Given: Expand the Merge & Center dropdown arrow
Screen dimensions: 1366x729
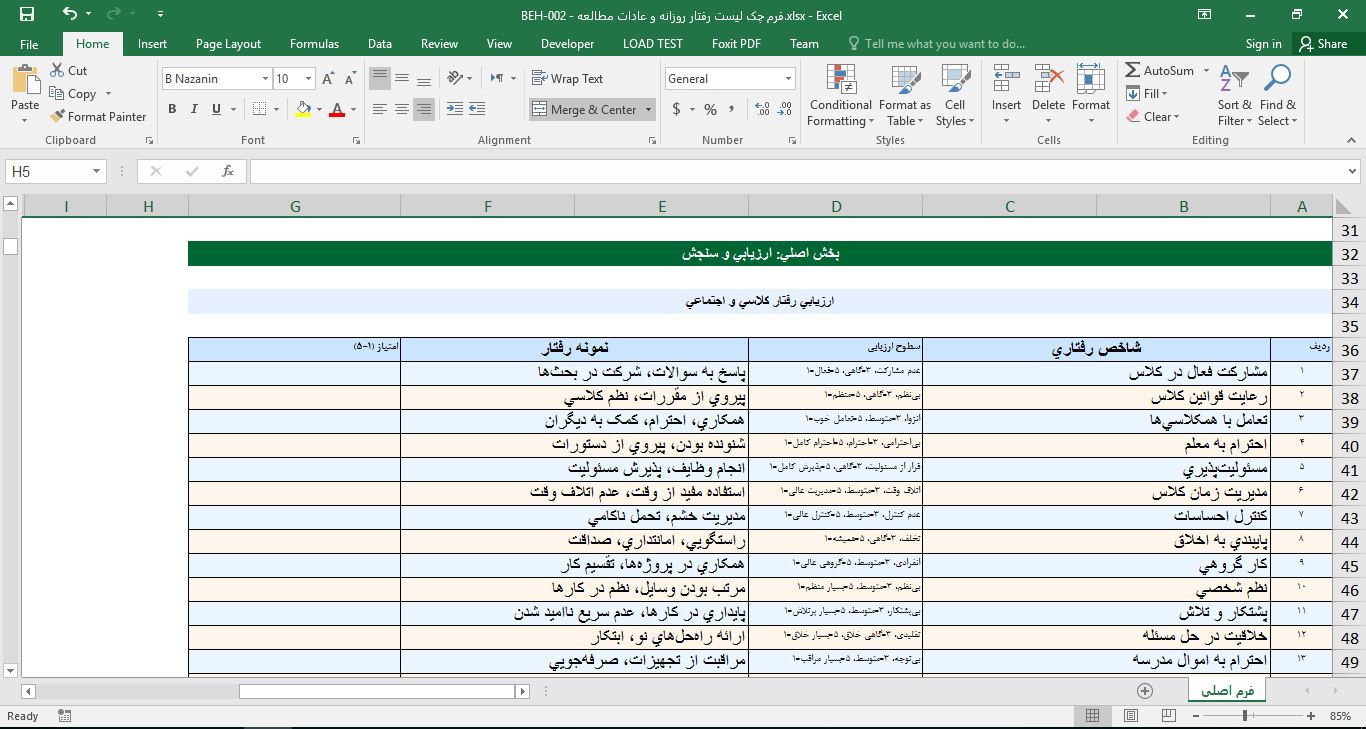Looking at the screenshot, I should click(x=648, y=110).
